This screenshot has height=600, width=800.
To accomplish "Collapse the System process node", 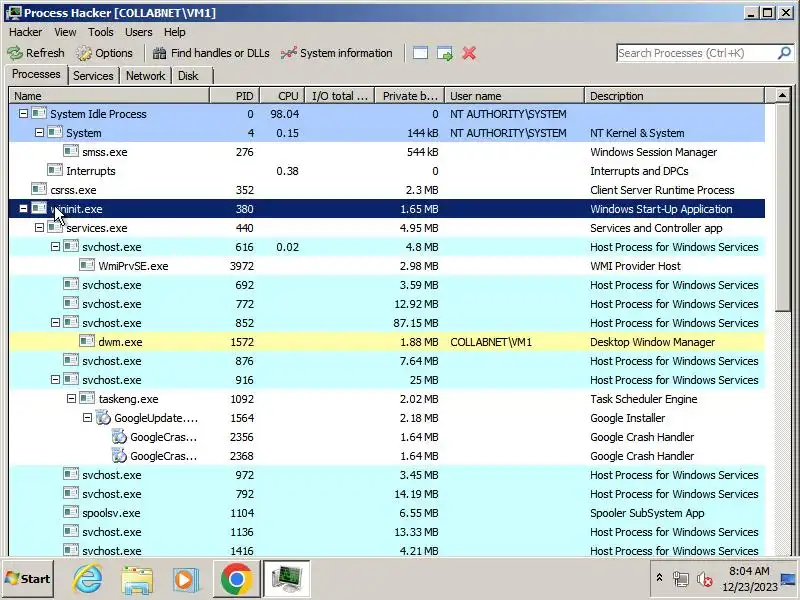I will coord(39,133).
